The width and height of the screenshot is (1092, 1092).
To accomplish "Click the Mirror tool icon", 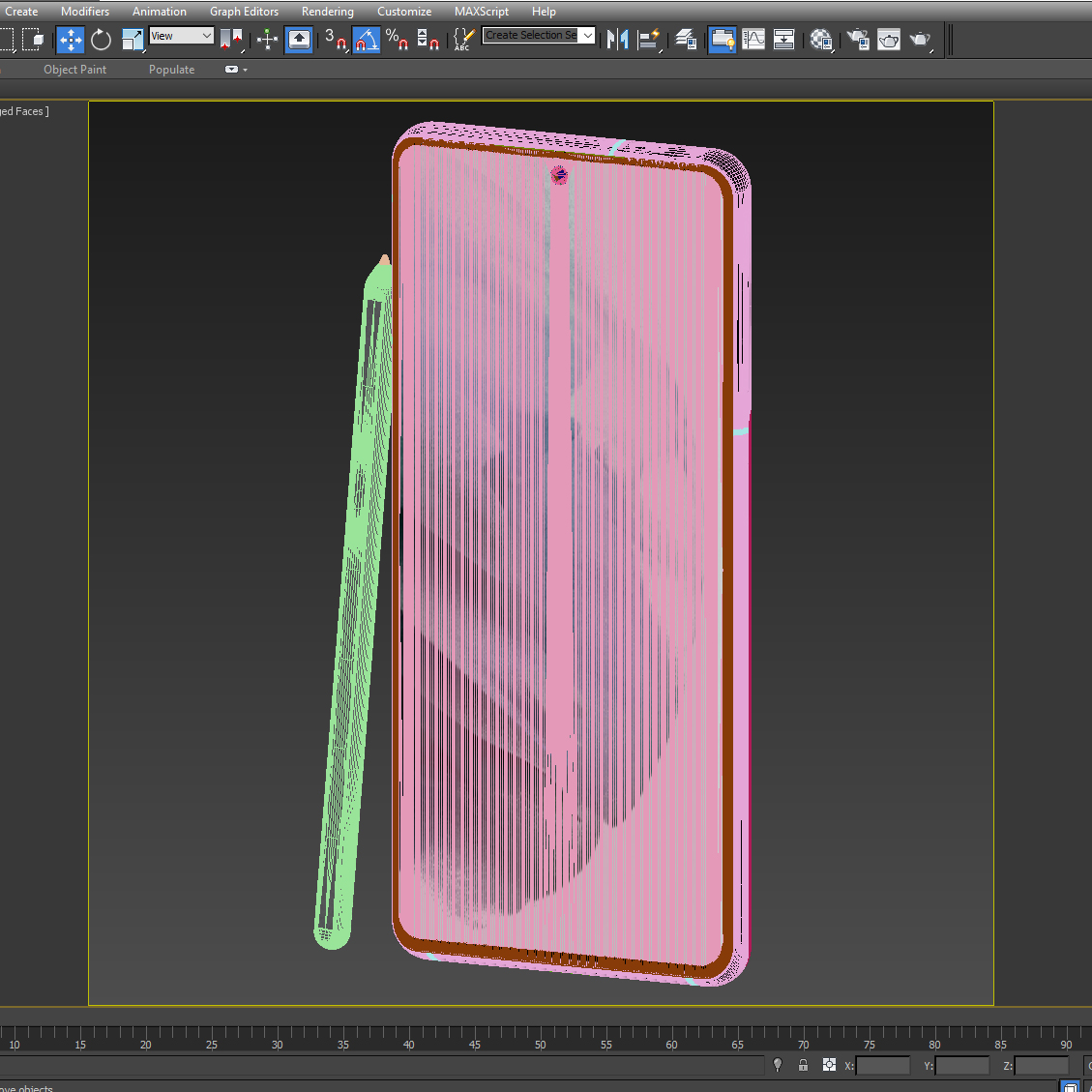I will point(617,40).
